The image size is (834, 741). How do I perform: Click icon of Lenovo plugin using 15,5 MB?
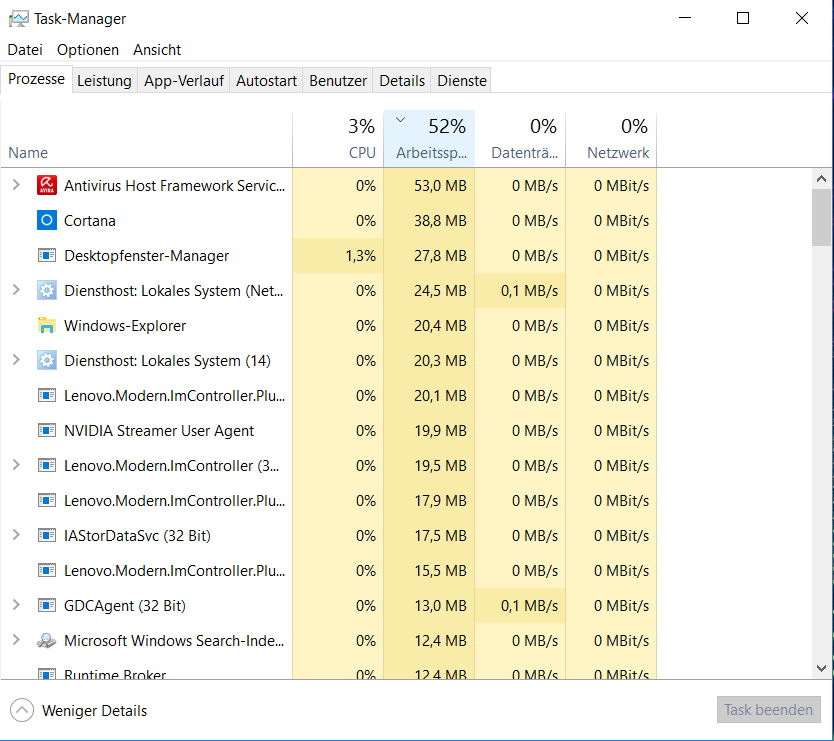coord(47,570)
